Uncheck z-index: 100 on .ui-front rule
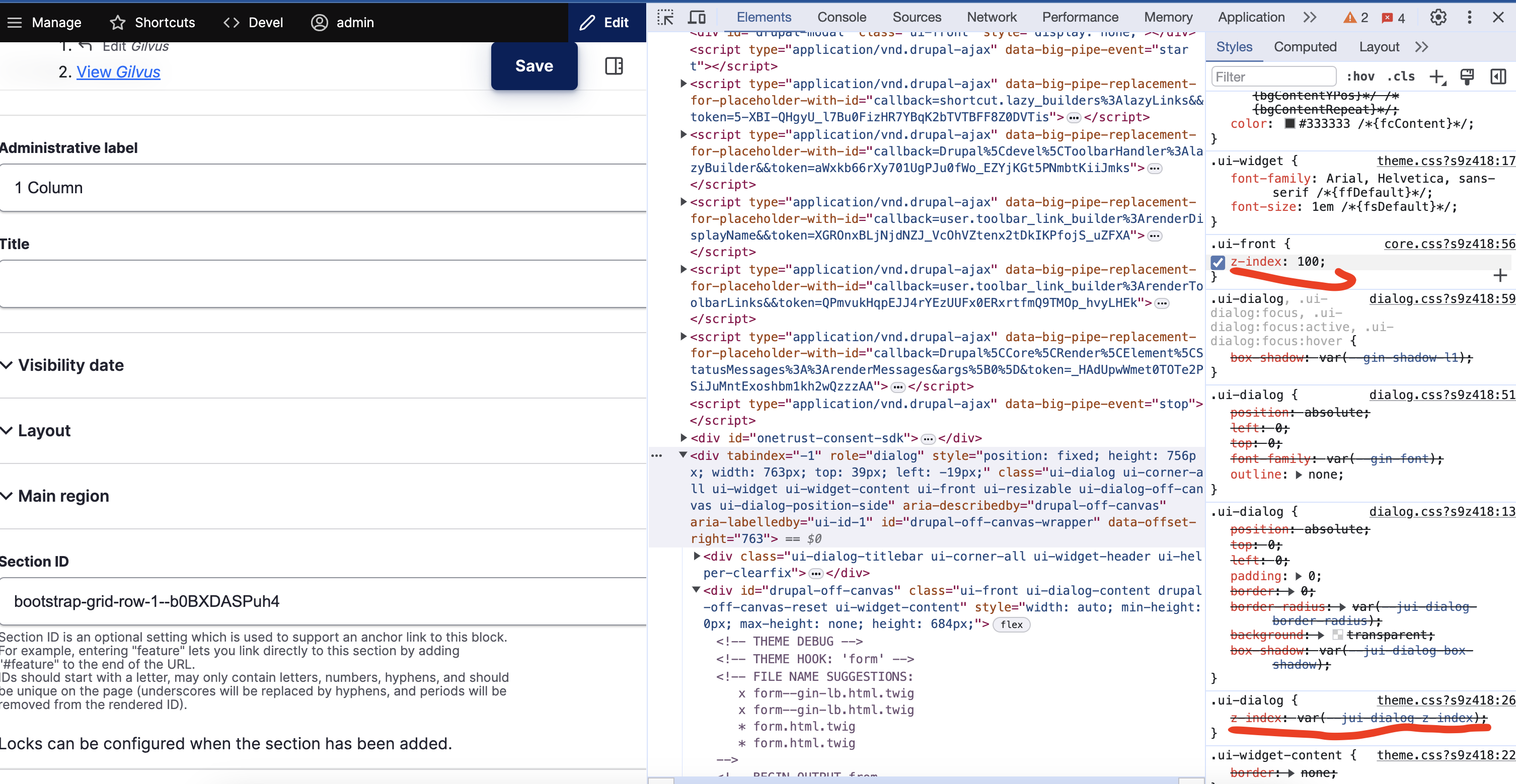This screenshot has width=1516, height=784. click(1218, 263)
